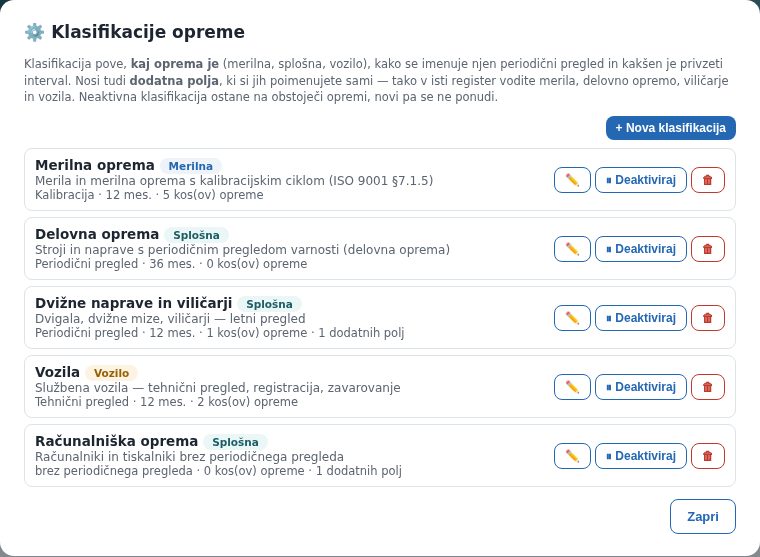Click 'brez periodičnega pregleda · 0 kos(ov)' line

click(x=218, y=471)
